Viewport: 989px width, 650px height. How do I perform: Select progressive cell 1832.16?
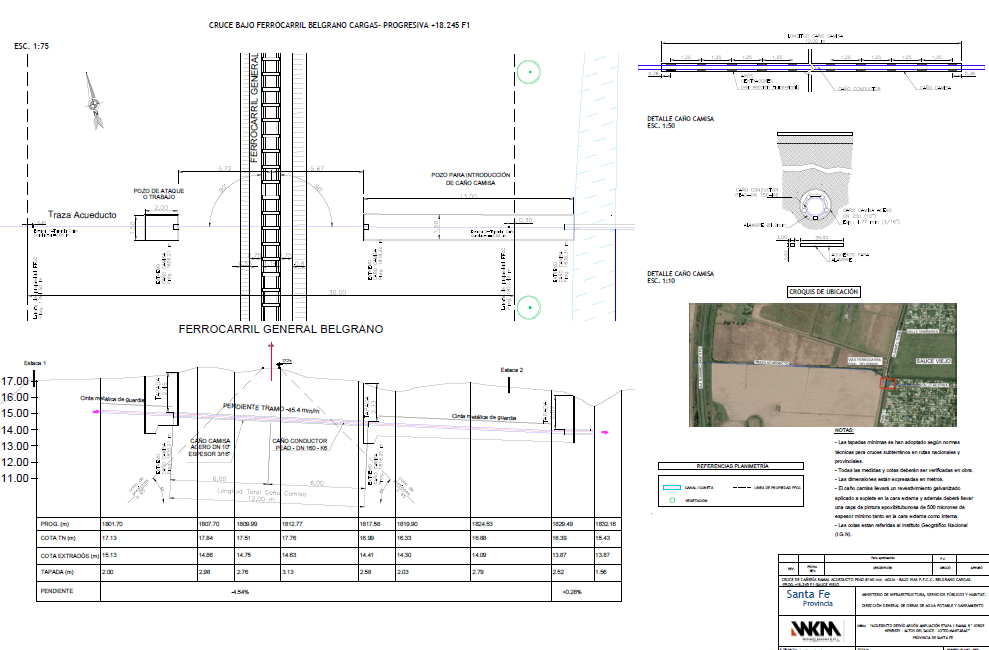tap(606, 524)
